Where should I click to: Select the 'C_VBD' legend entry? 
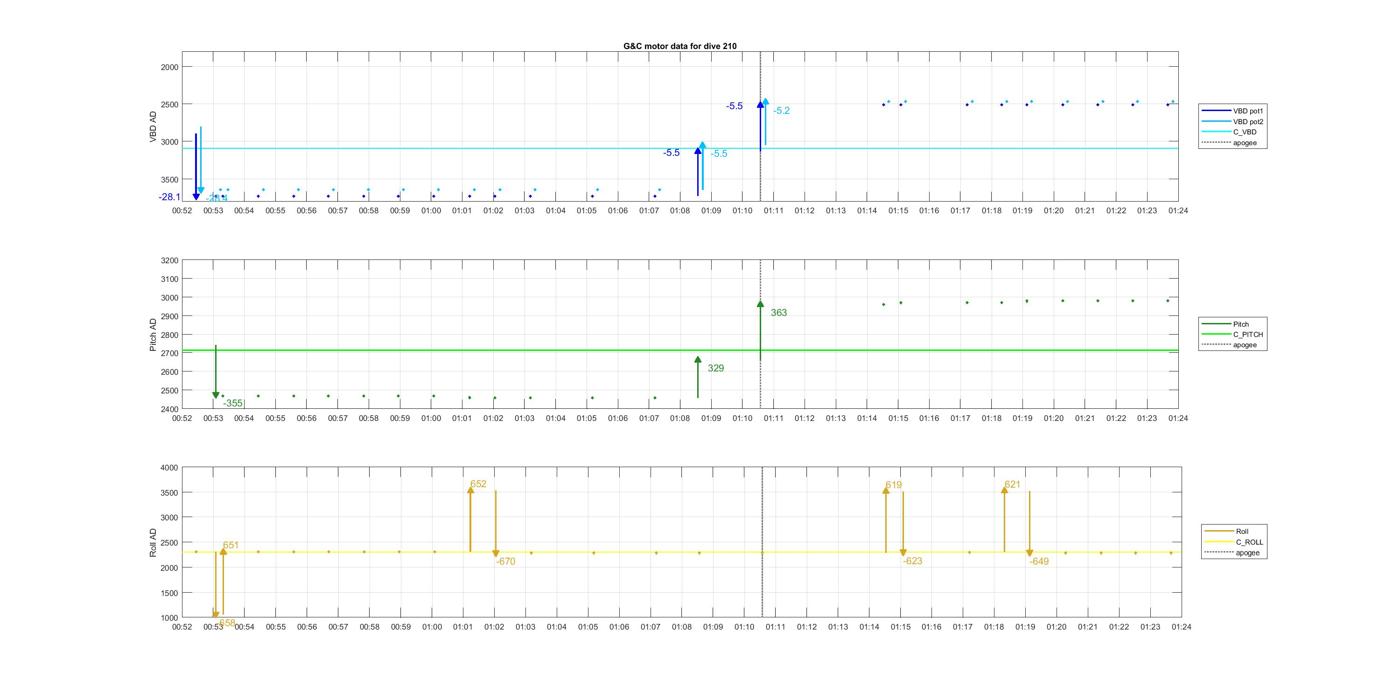[1230, 132]
